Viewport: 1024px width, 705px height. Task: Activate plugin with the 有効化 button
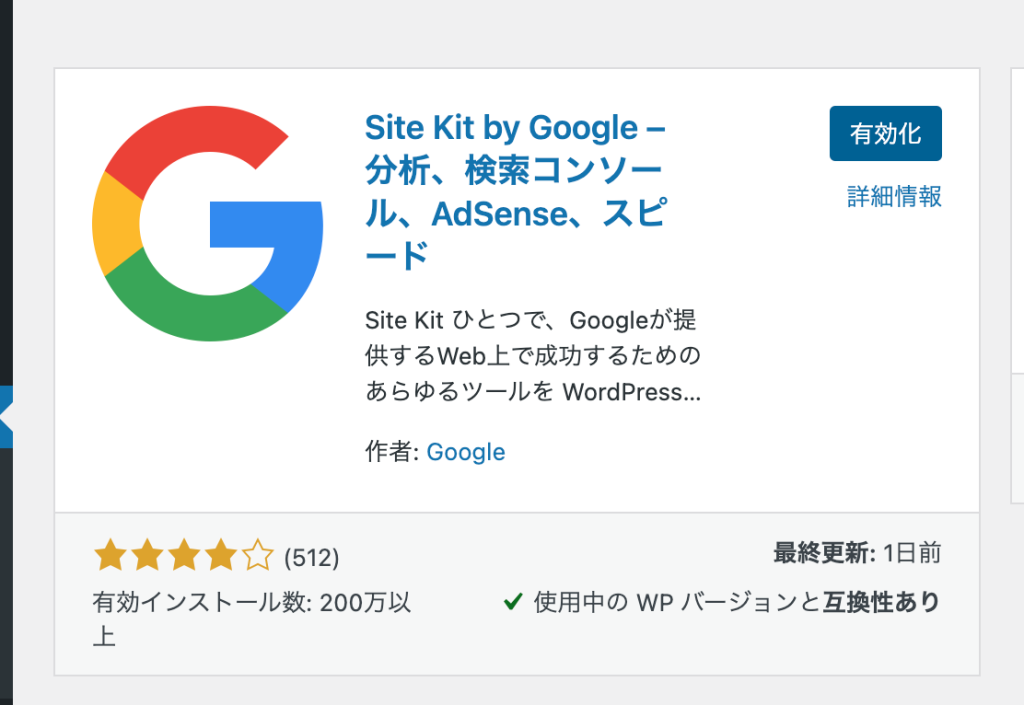(x=886, y=133)
